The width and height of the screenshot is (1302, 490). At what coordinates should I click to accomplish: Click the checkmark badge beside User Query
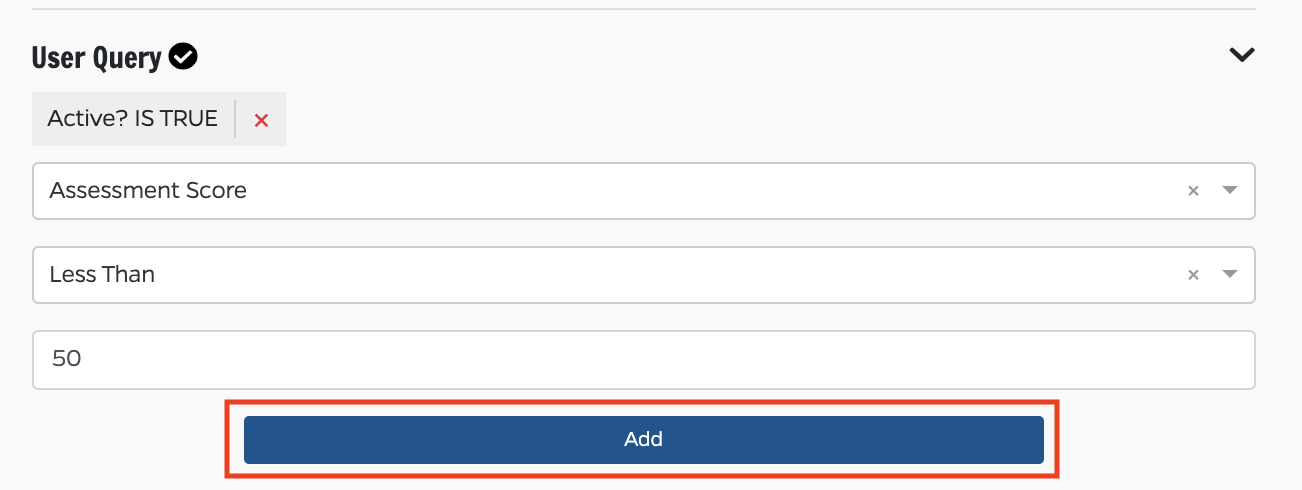(x=183, y=58)
